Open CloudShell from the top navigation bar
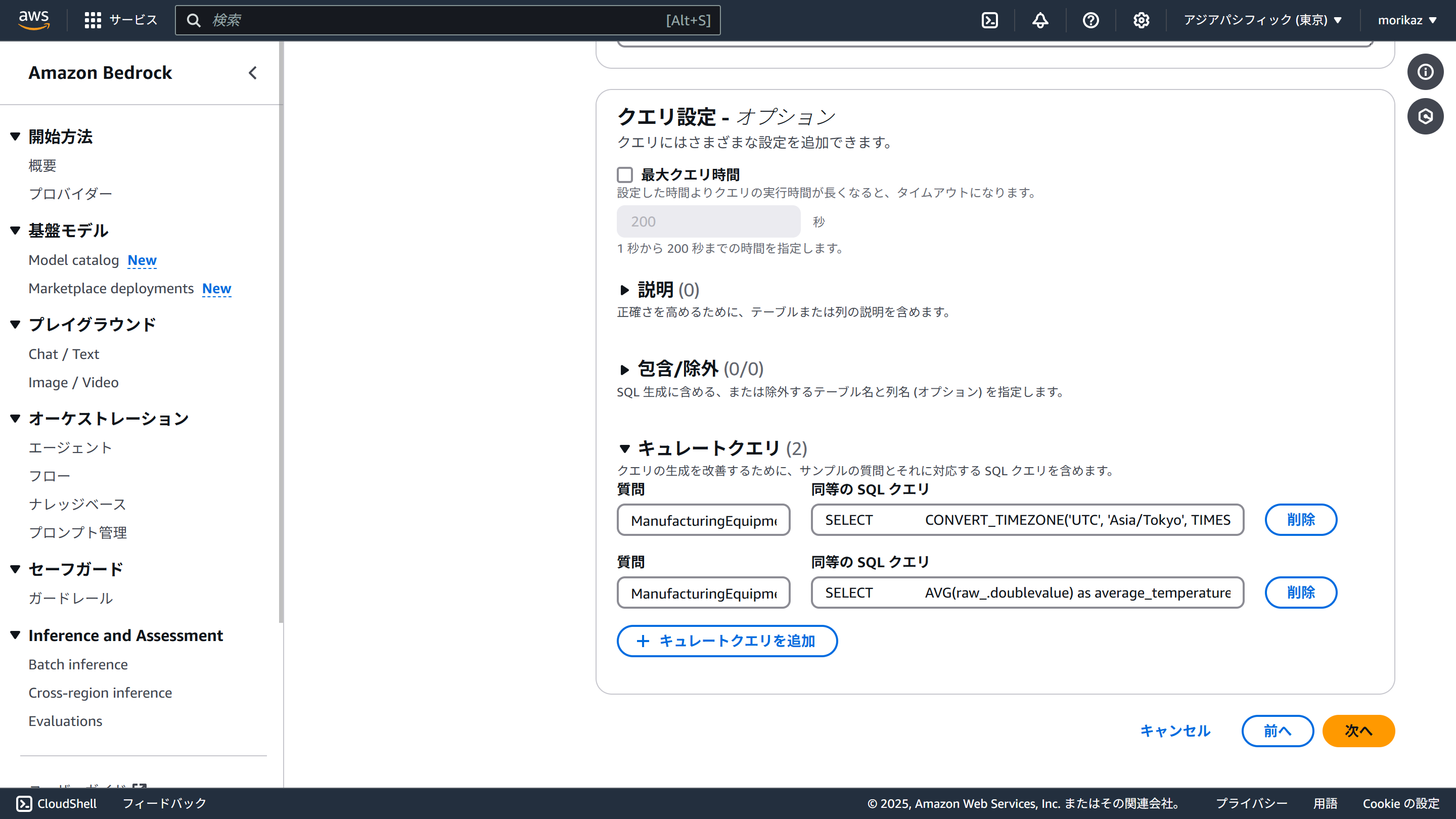Image resolution: width=1456 pixels, height=819 pixels. click(990, 20)
